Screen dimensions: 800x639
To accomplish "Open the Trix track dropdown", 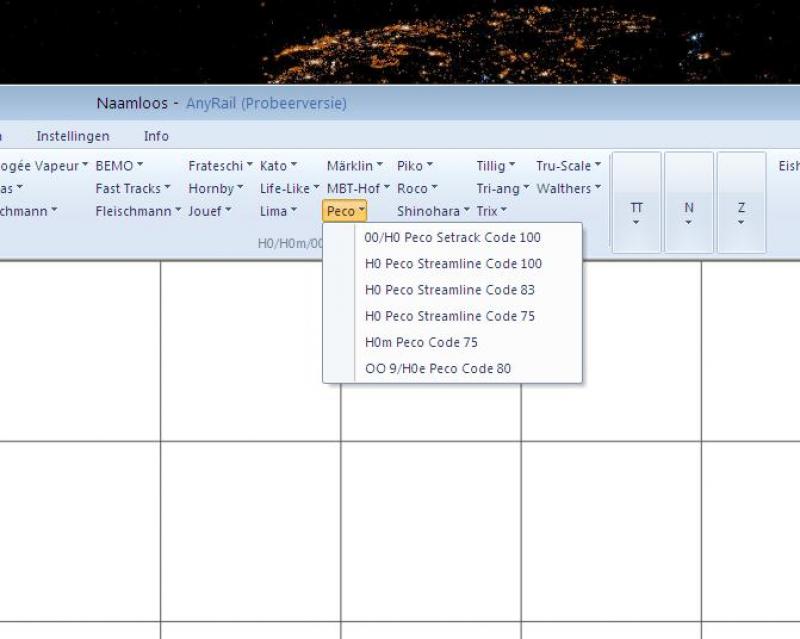I will [491, 211].
